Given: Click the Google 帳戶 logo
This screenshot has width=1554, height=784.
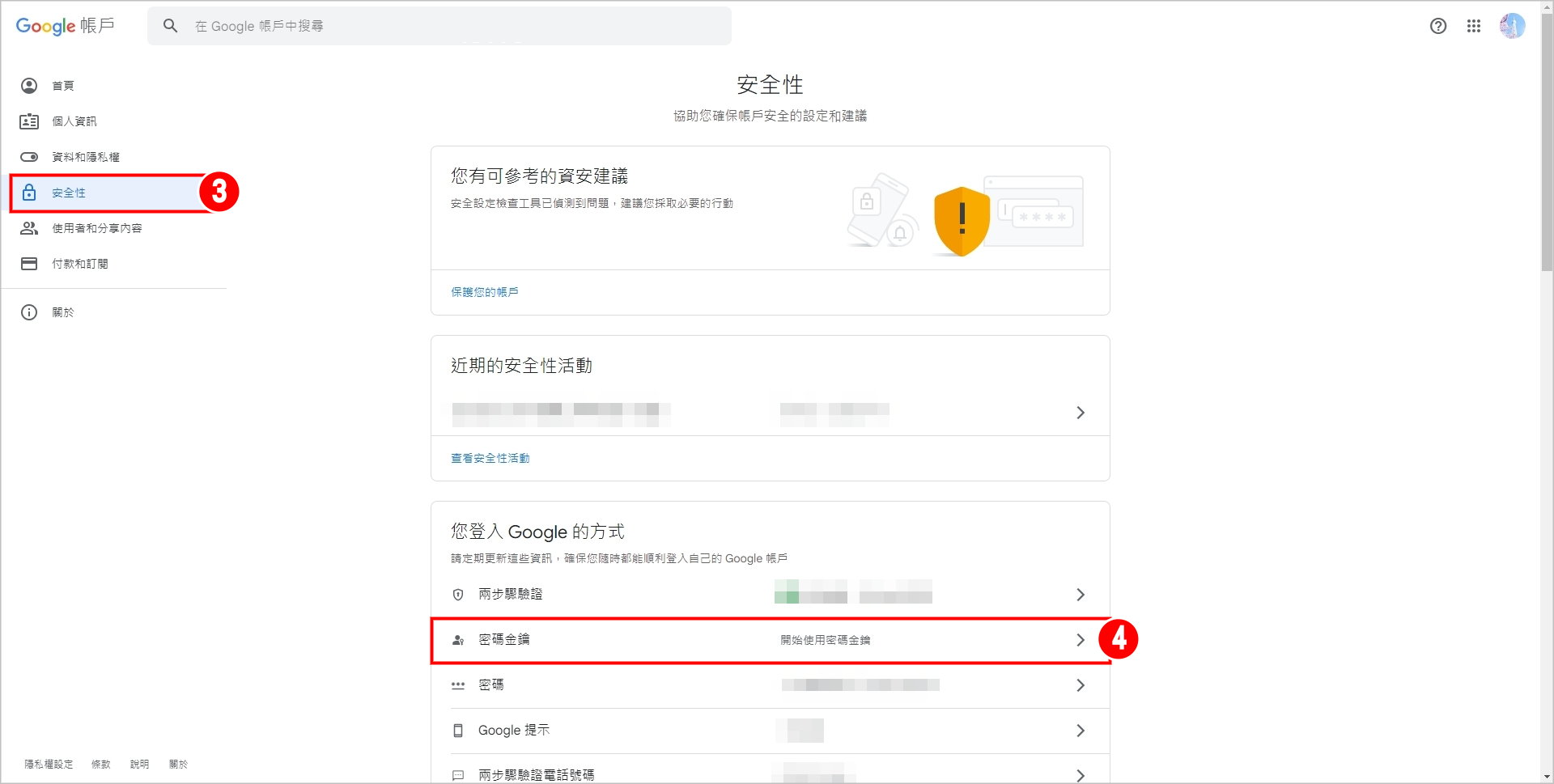Looking at the screenshot, I should tap(66, 26).
